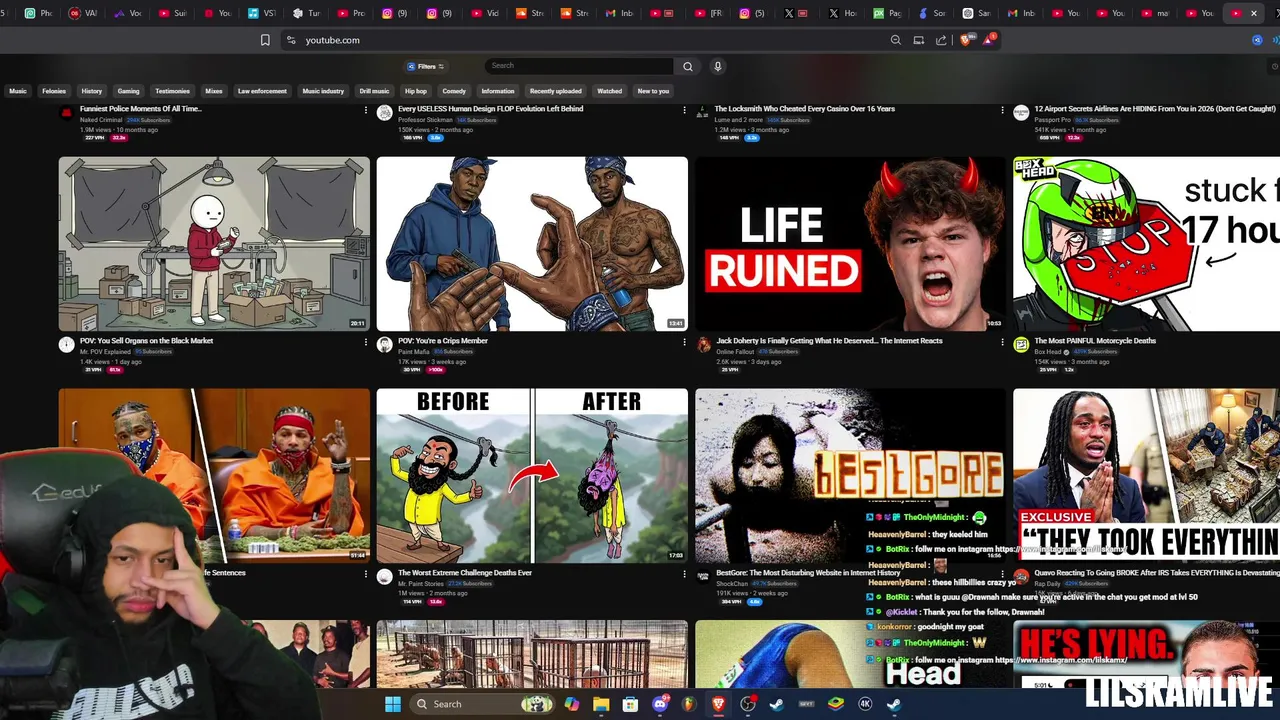Open Quavo Reacting To Going BROKE title

pyautogui.click(x=1157, y=573)
